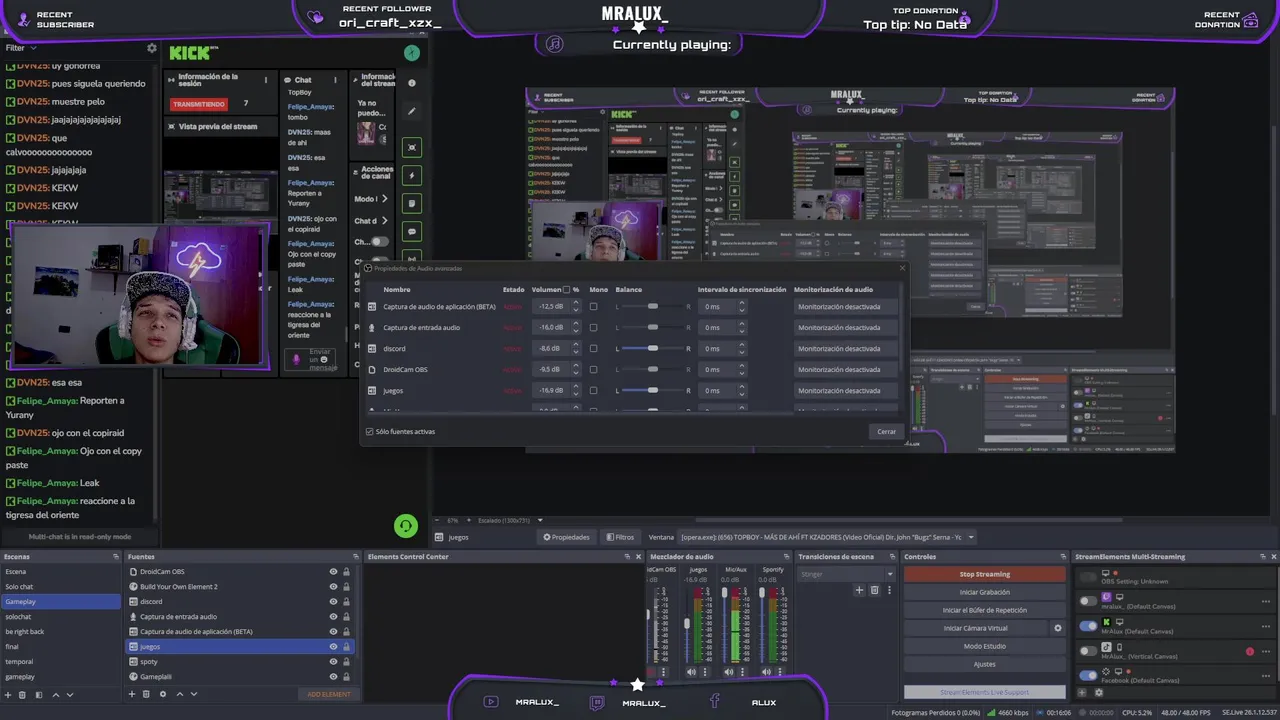Enable the Volumen percent checkbox
The image size is (1280, 720).
(567, 290)
